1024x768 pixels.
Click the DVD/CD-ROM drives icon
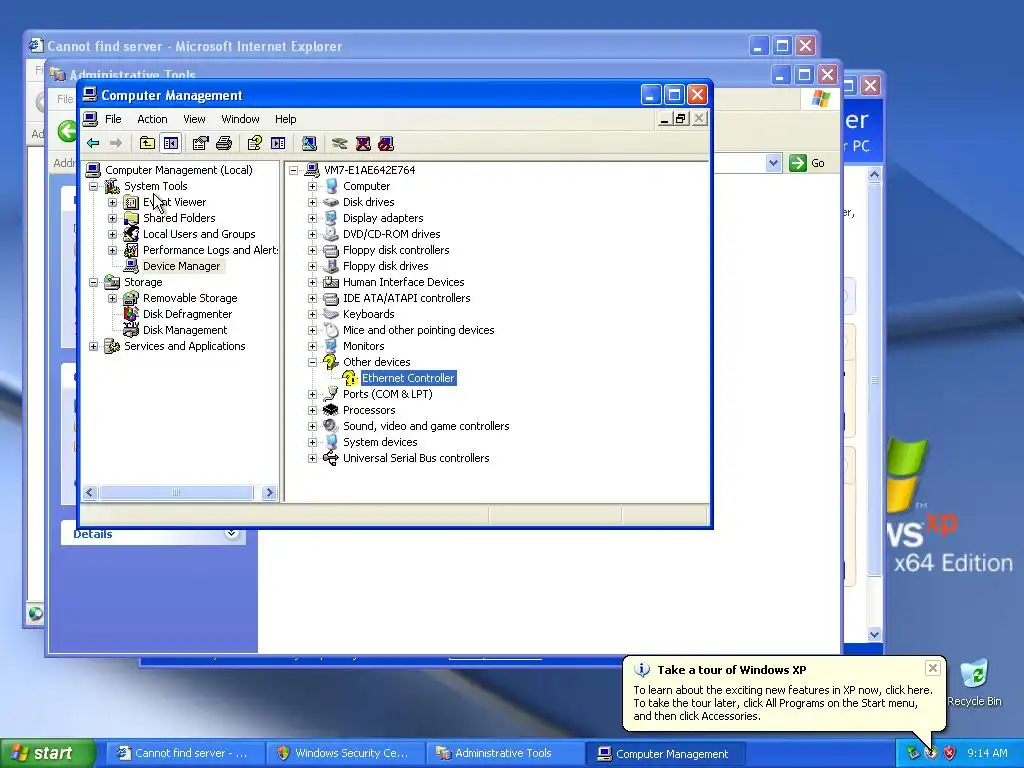tap(331, 234)
